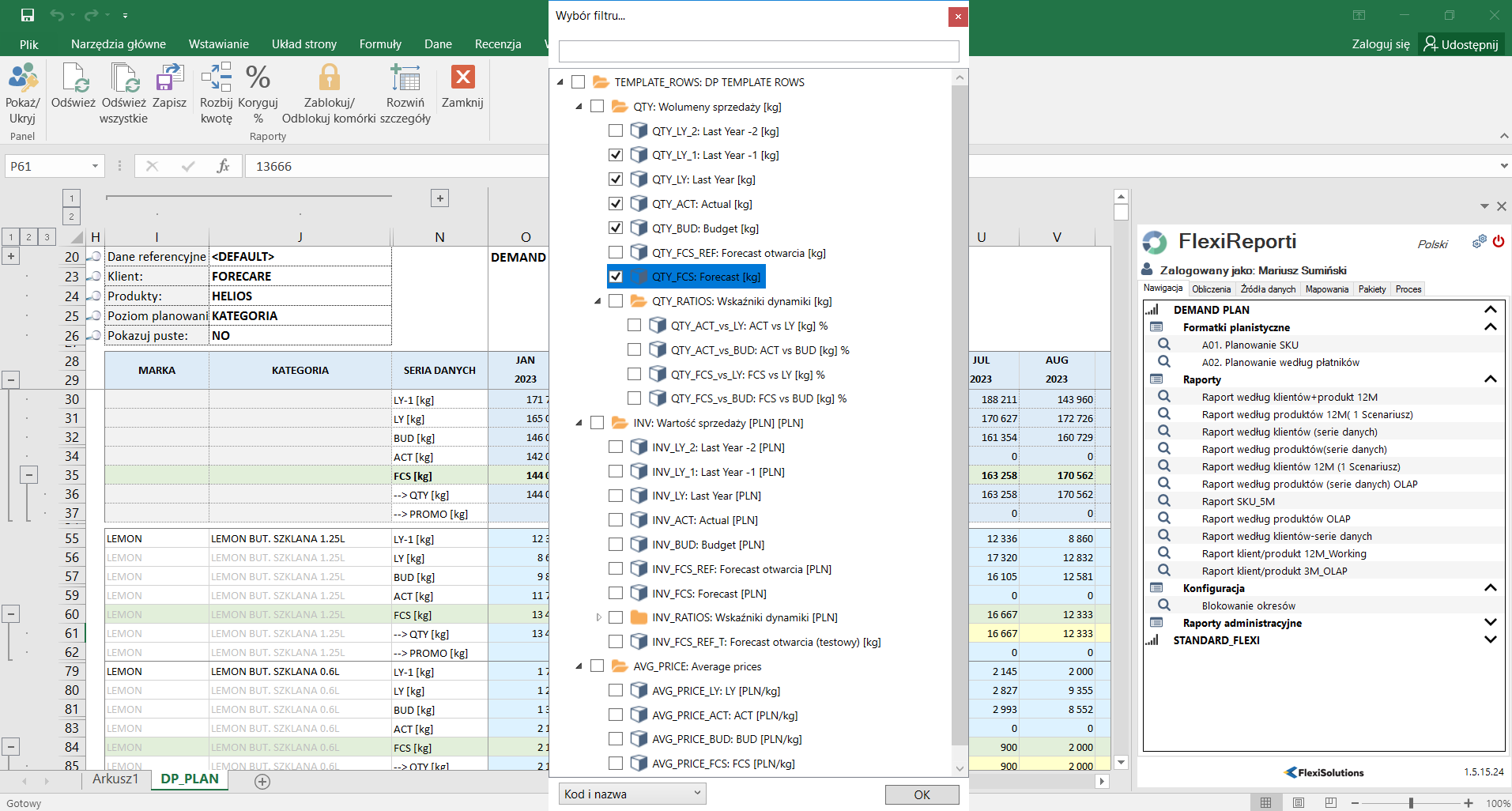Click the filter search input field

point(758,51)
